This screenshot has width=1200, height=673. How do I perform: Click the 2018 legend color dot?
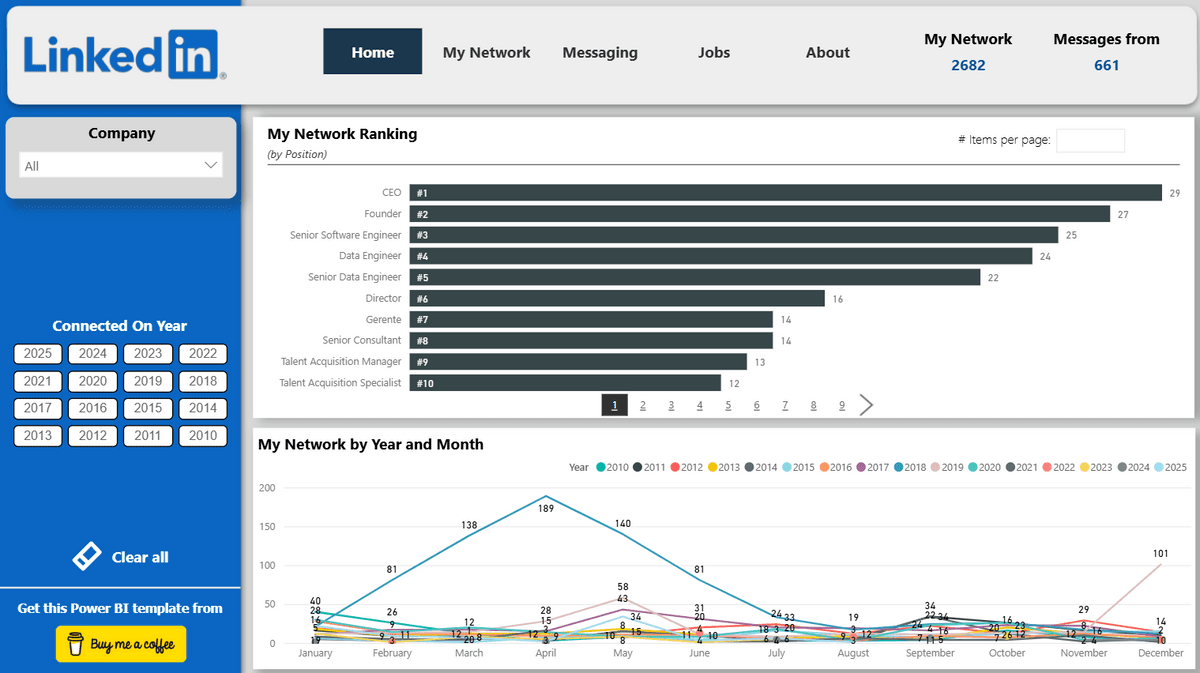[900, 467]
